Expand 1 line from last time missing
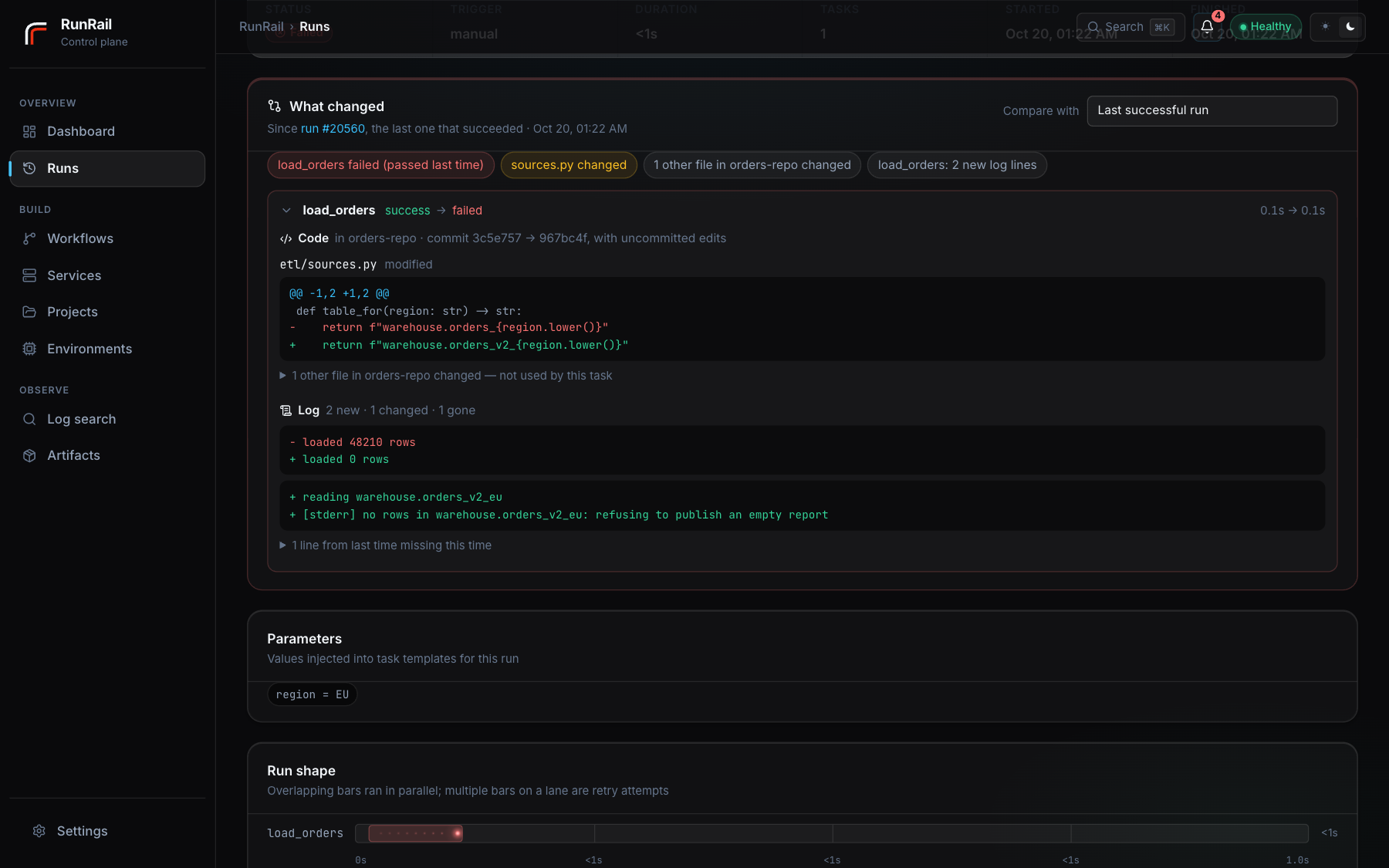Viewport: 1389px width, 868px height. click(x=386, y=545)
